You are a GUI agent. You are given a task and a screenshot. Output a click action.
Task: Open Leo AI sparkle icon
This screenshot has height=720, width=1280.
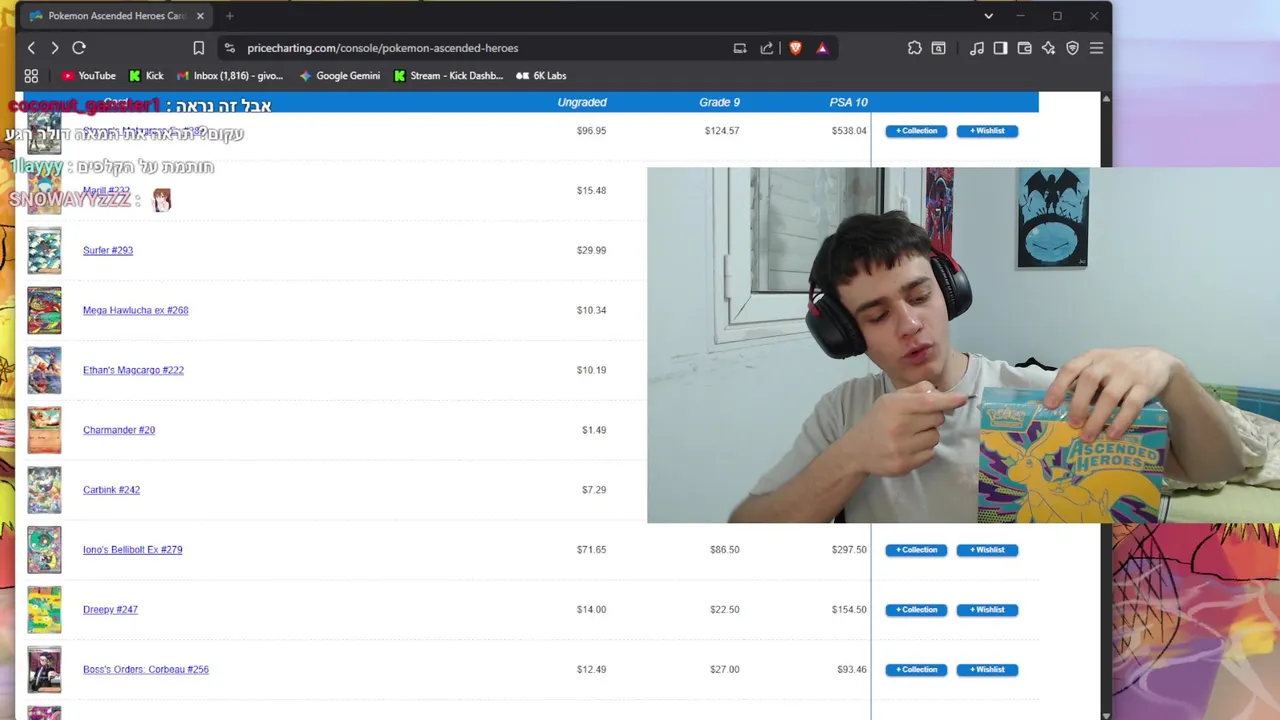pos(1049,48)
